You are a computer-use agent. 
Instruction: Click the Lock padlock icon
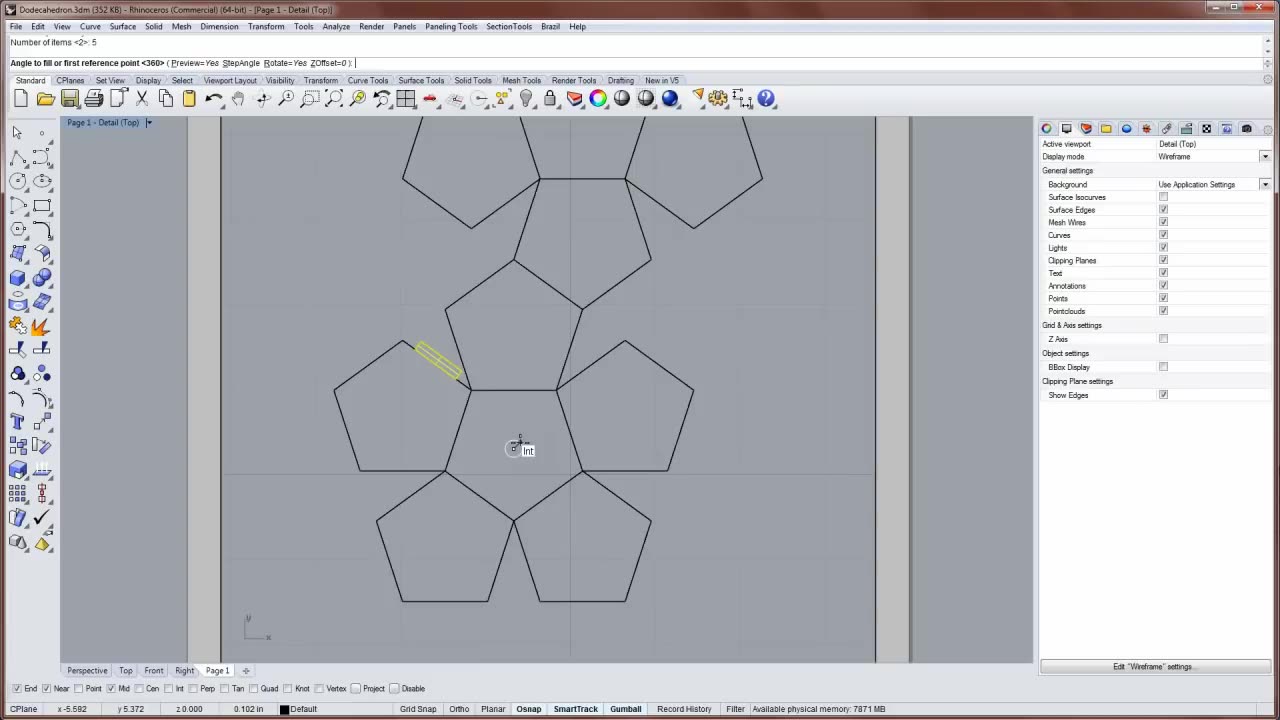[x=550, y=98]
